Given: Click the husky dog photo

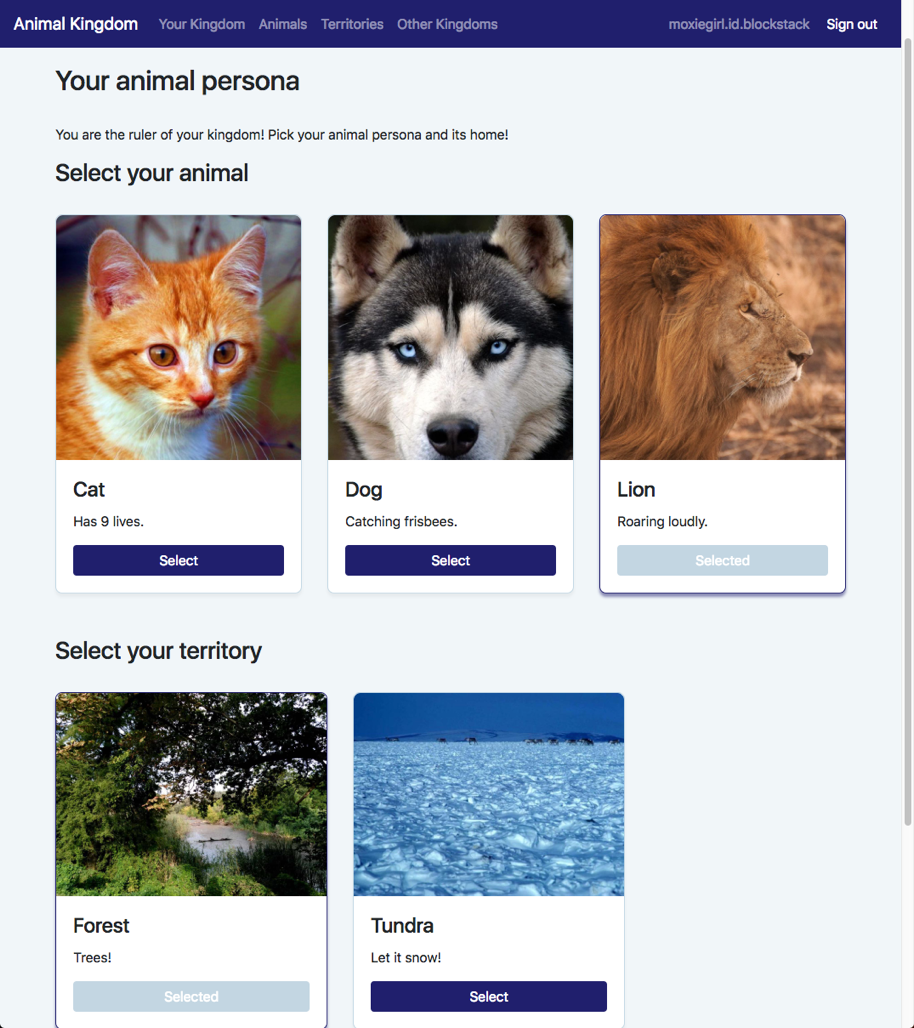Looking at the screenshot, I should click(x=451, y=338).
